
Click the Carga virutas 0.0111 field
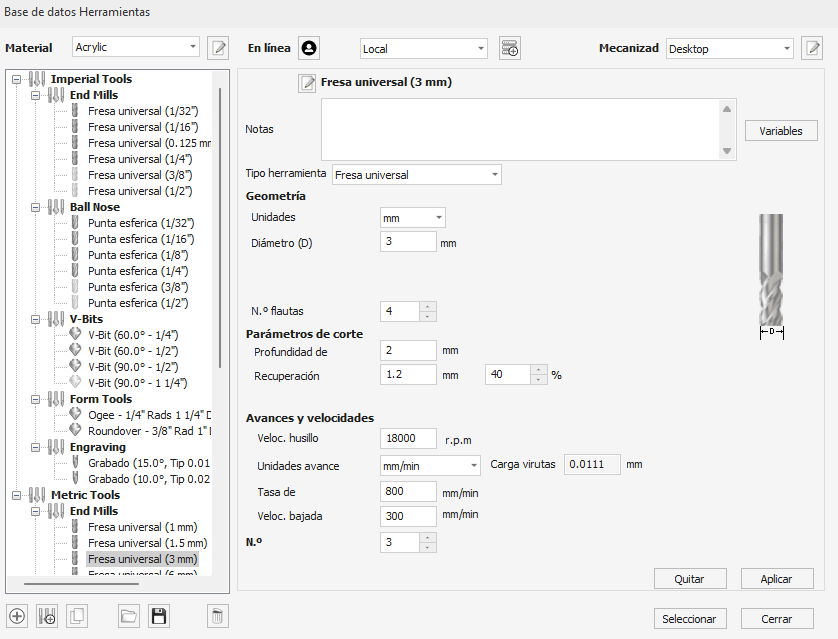(592, 464)
